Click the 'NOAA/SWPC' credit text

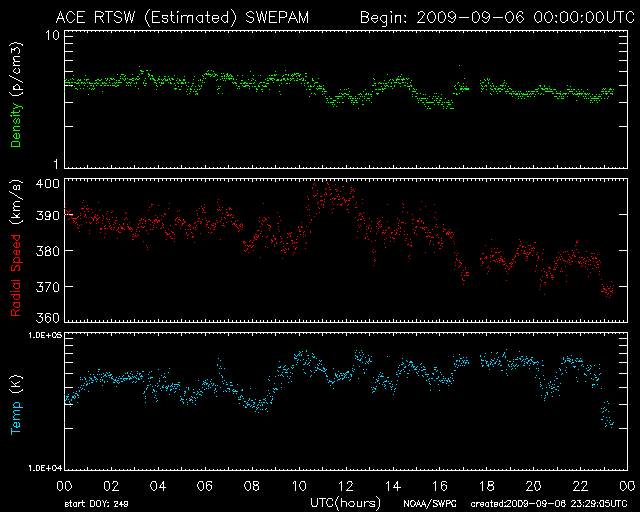click(430, 504)
